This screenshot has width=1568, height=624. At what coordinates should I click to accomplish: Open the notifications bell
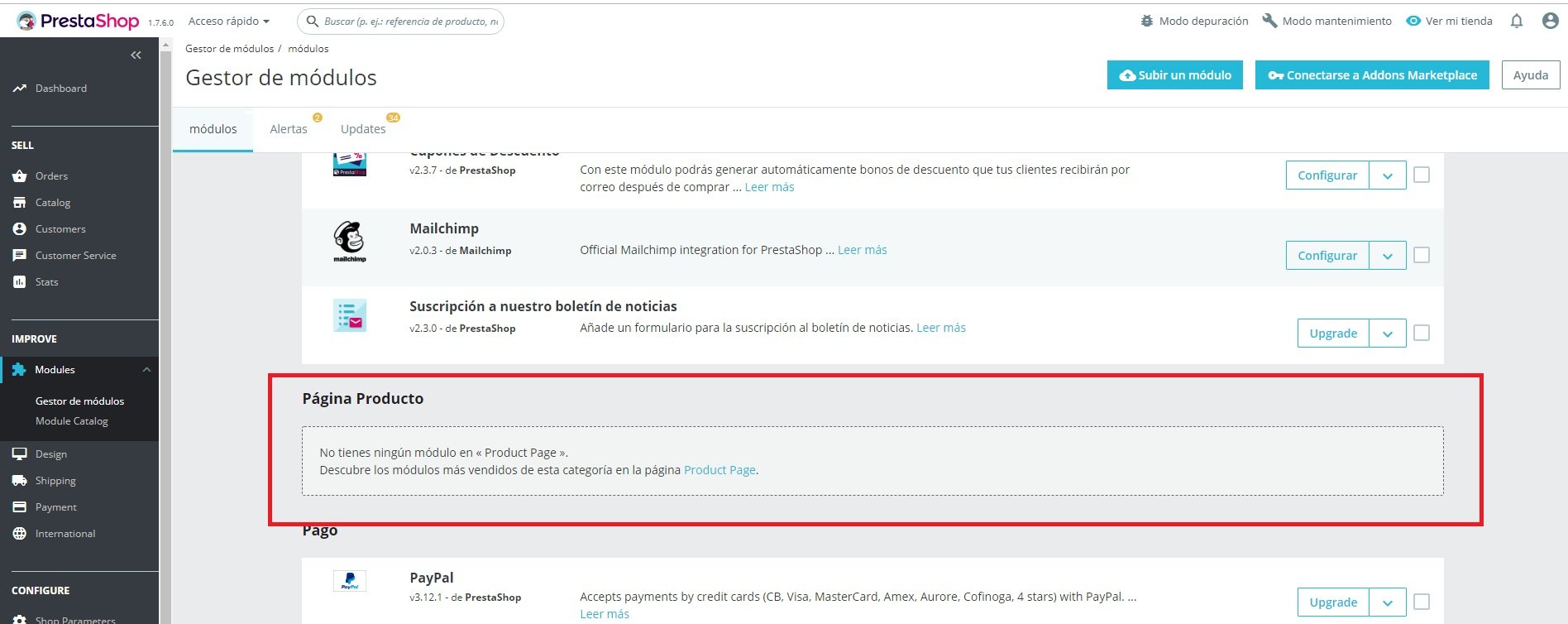(x=1517, y=21)
